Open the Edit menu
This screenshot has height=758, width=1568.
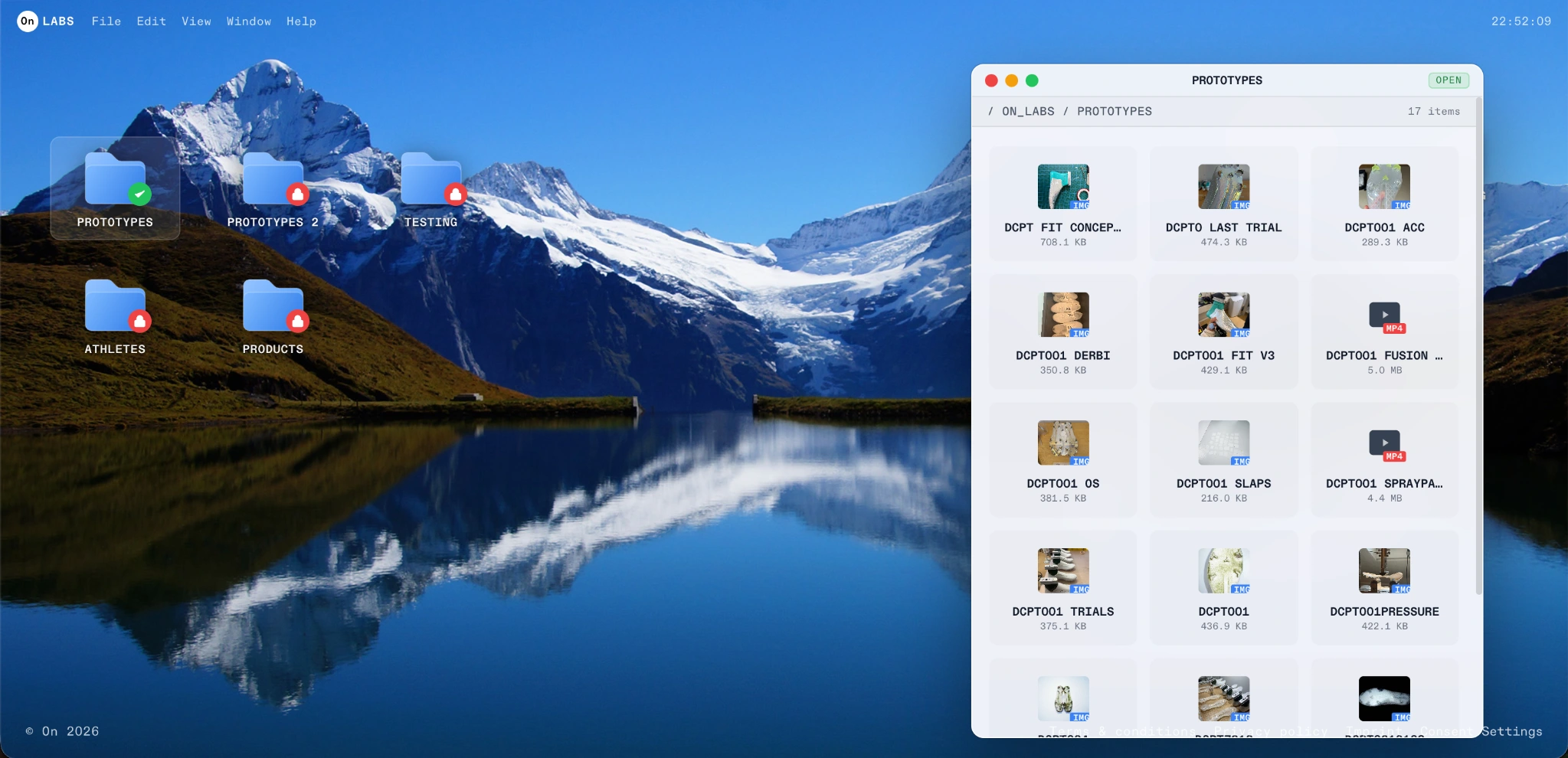[152, 21]
